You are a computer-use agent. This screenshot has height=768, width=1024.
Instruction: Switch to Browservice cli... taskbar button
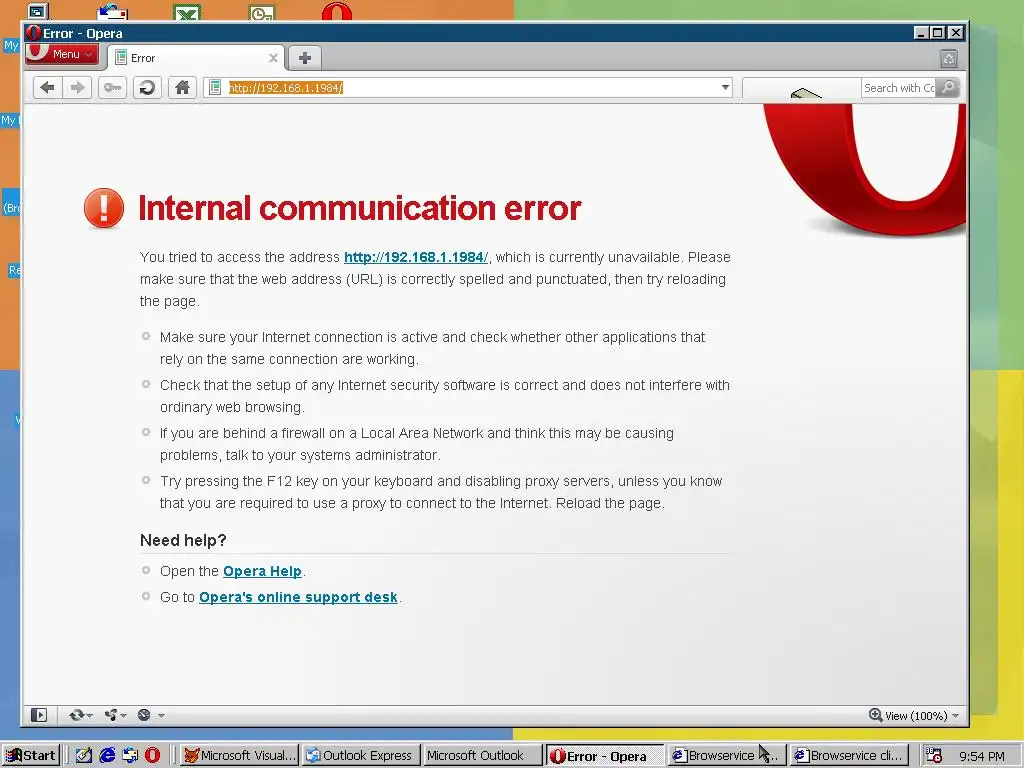pyautogui.click(x=849, y=756)
